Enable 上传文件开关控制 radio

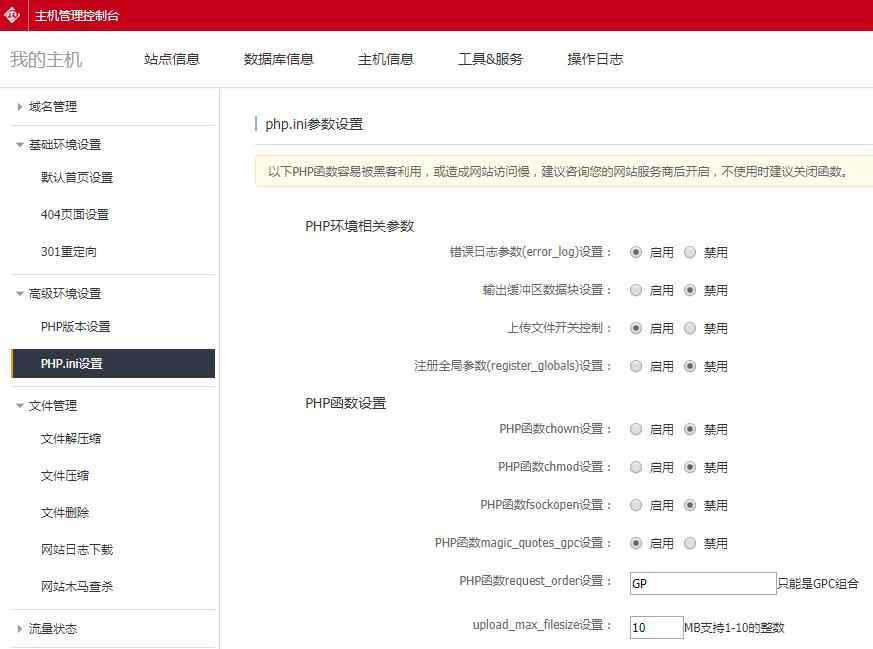tap(636, 328)
